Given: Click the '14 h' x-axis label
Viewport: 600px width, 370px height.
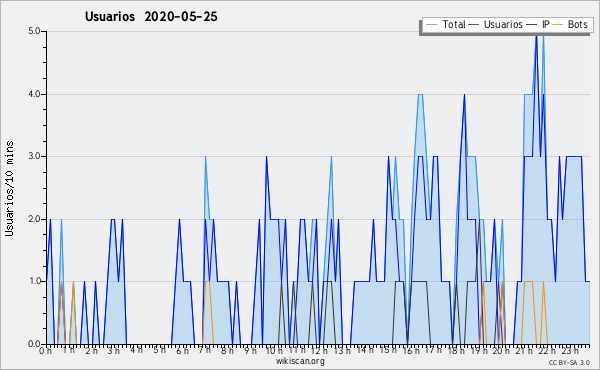Looking at the screenshot, I should 365,350.
